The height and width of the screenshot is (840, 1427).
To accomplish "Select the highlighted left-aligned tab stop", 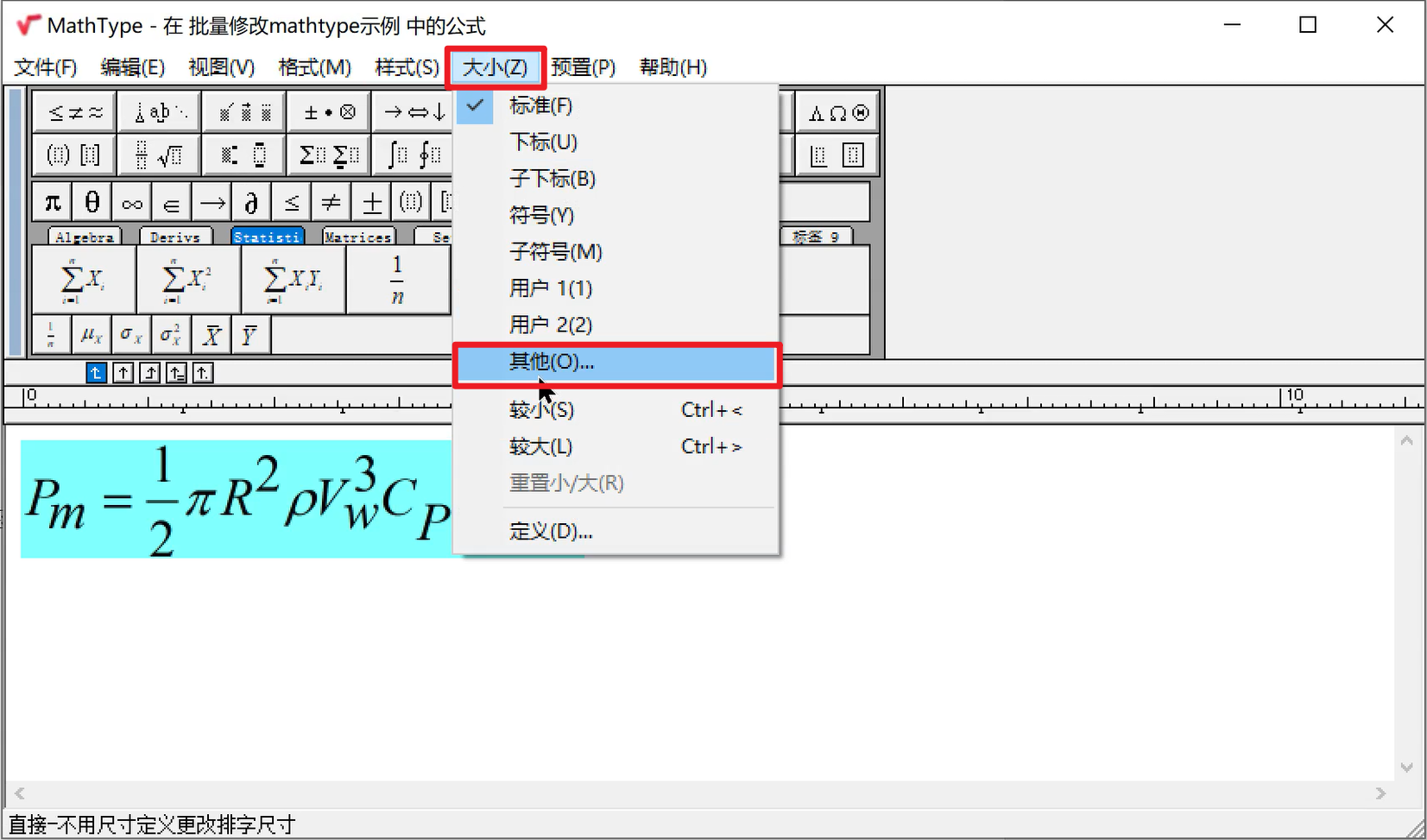I will 96,373.
